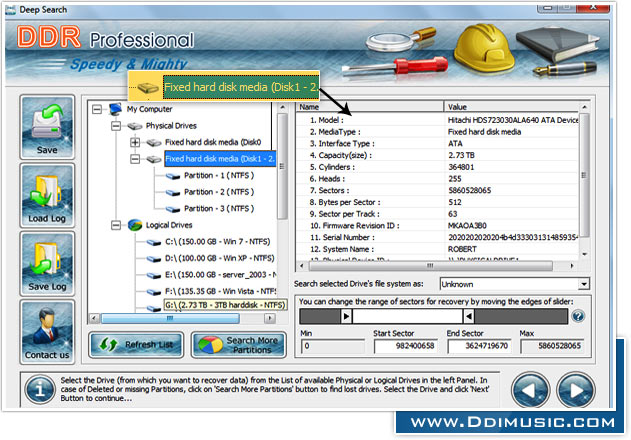Go back with left arrow button

(x=530, y=390)
